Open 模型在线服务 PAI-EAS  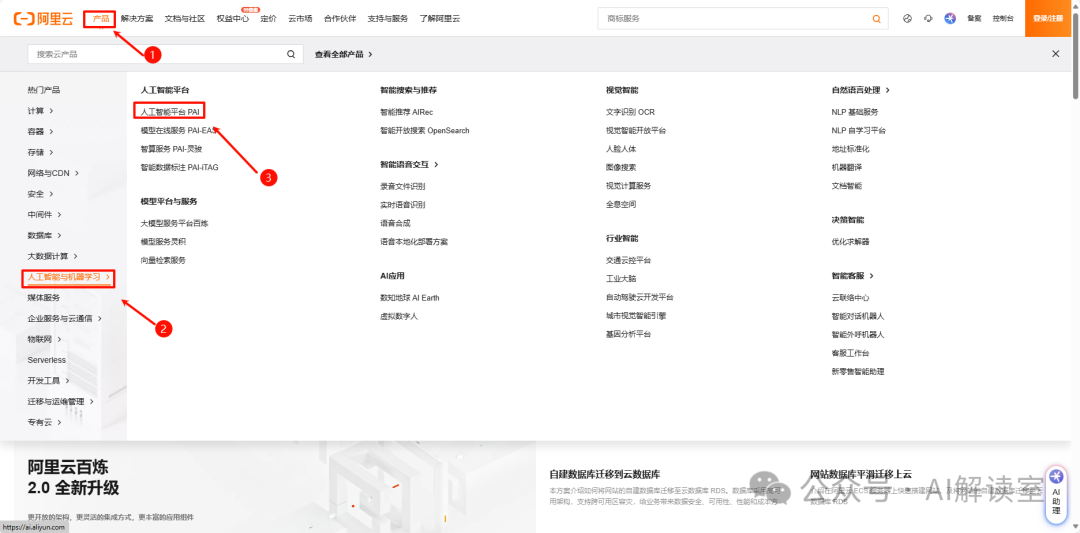[178, 130]
